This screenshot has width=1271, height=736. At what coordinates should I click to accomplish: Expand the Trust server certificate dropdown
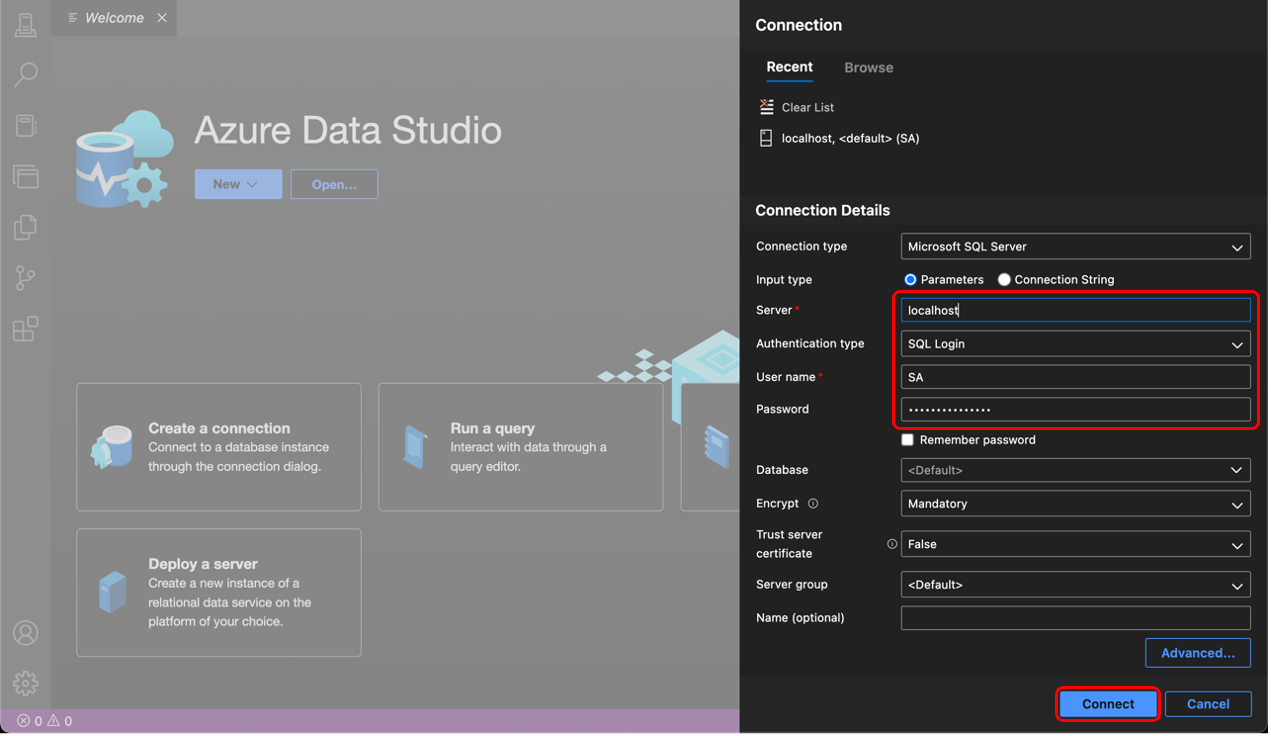pyautogui.click(x=1075, y=545)
